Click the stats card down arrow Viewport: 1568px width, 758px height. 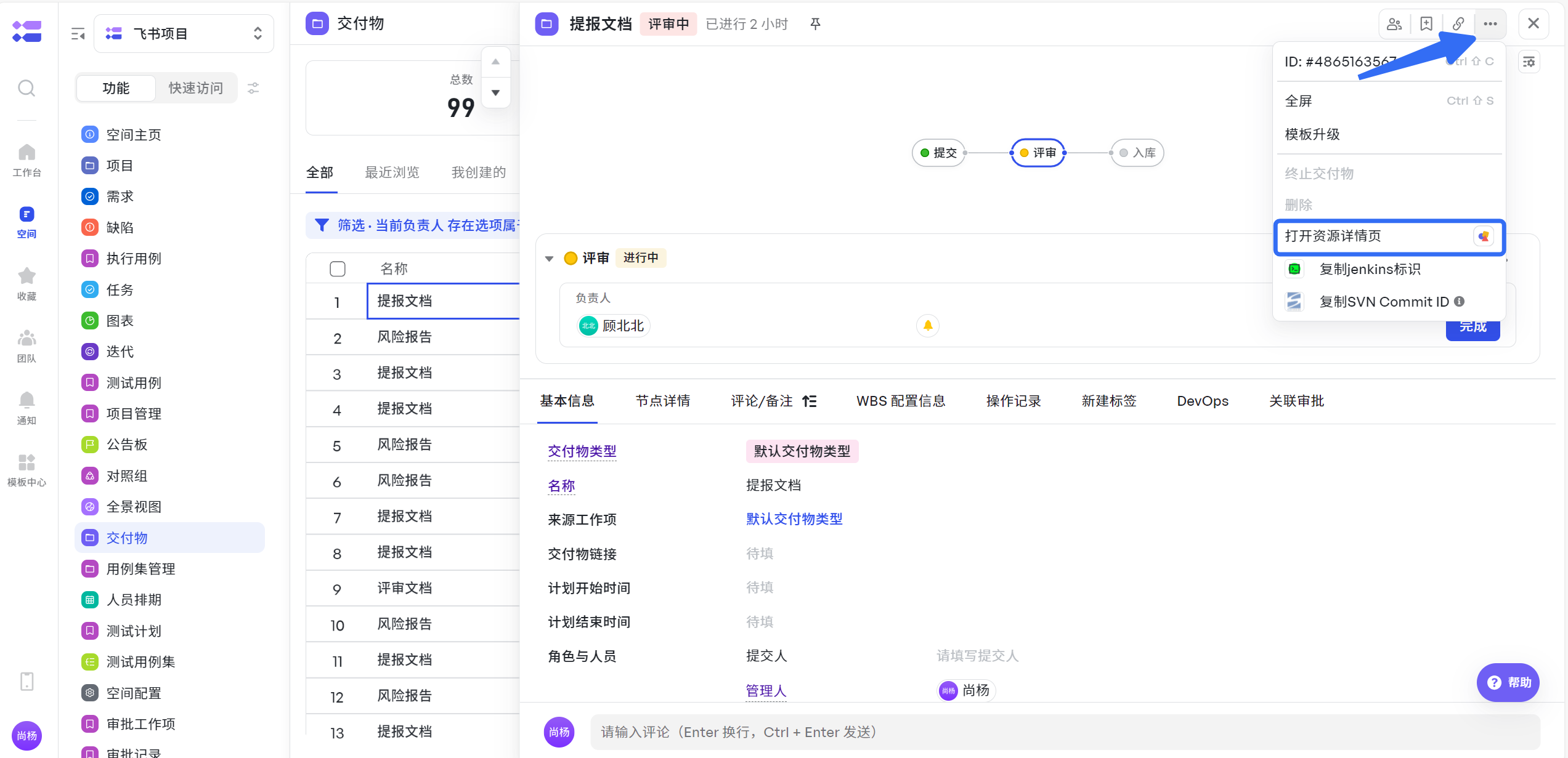pos(495,93)
